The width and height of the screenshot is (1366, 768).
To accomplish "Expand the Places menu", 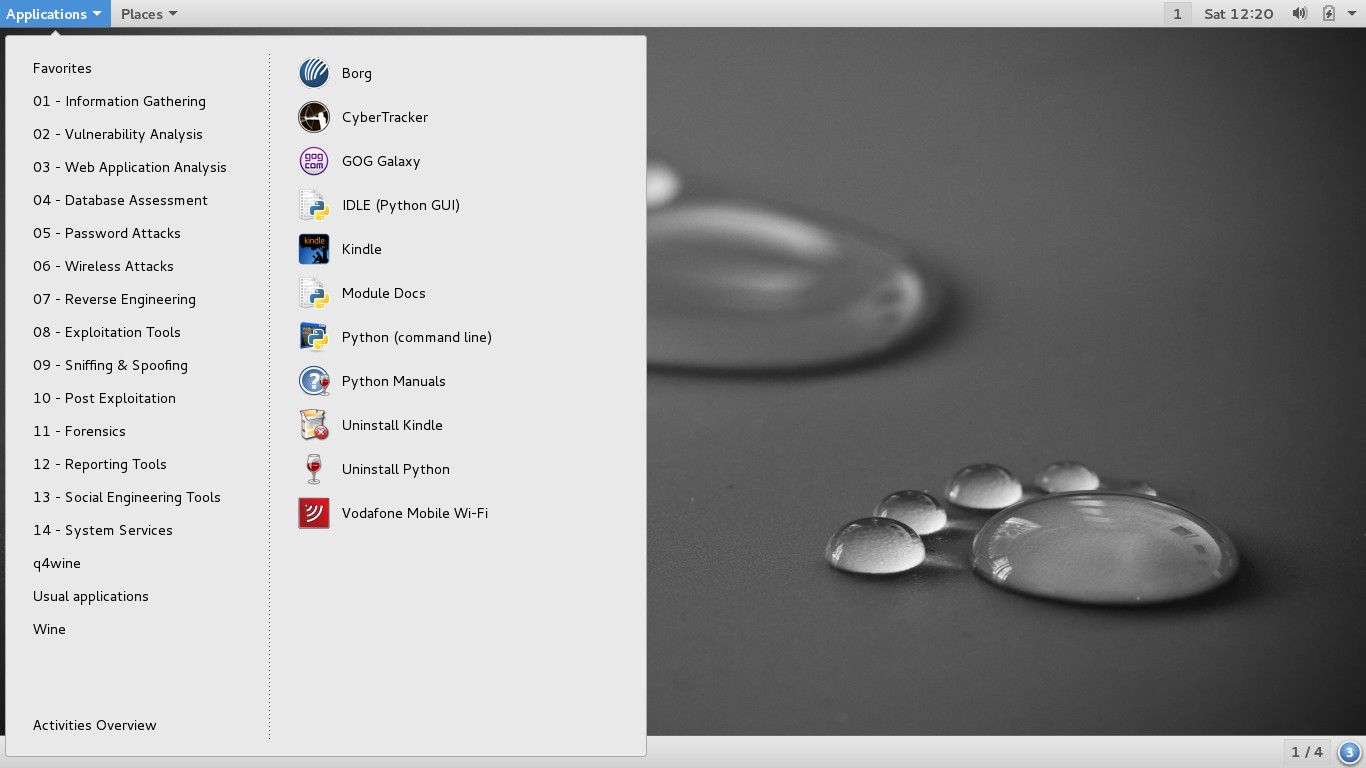I will click(x=149, y=14).
